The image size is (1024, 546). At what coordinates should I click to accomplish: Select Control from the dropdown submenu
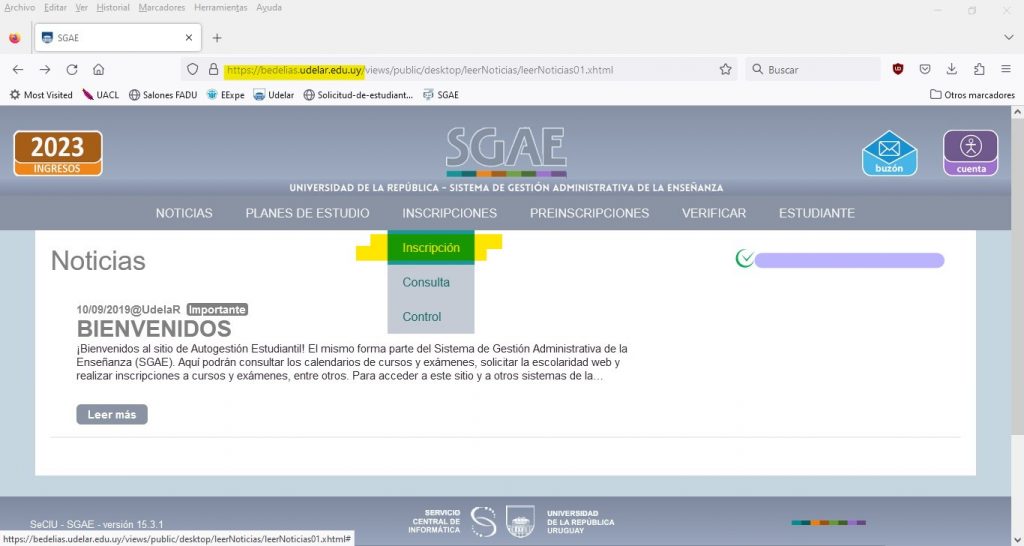pyautogui.click(x=431, y=316)
